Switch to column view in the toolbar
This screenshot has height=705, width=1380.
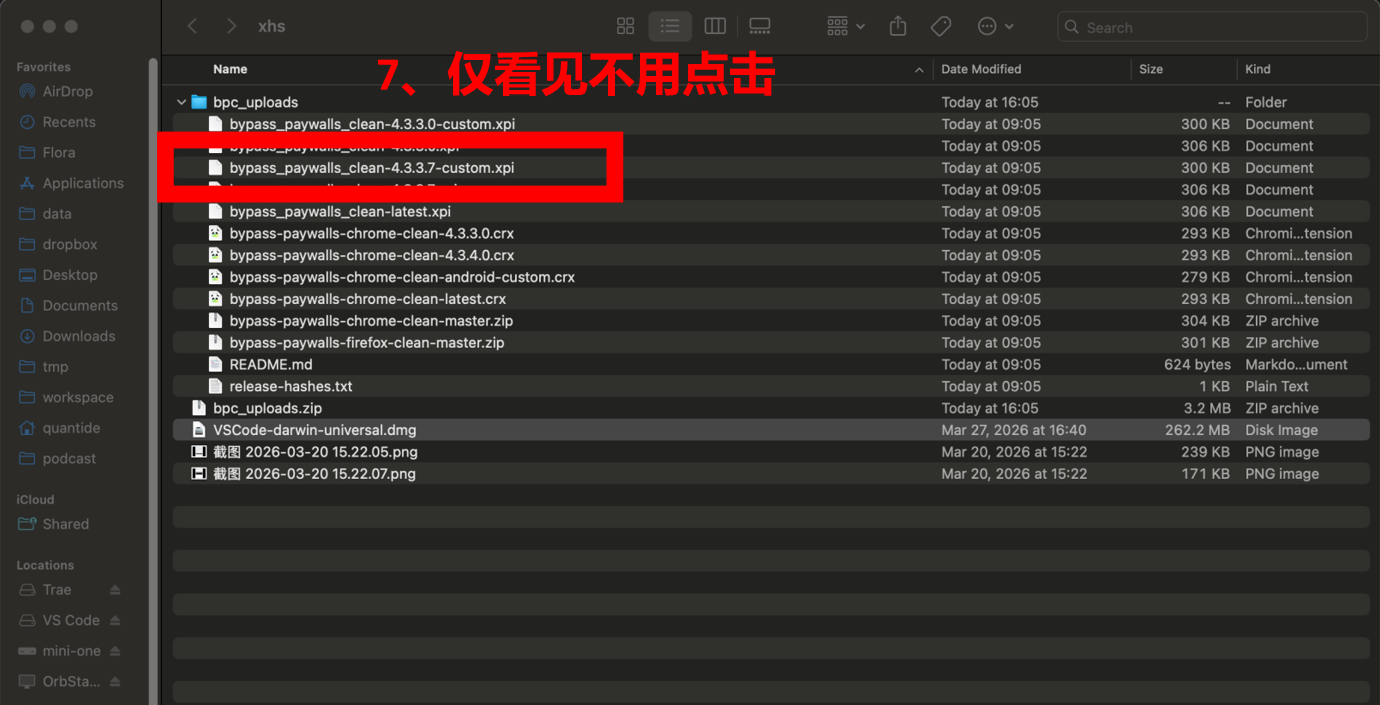click(x=714, y=26)
